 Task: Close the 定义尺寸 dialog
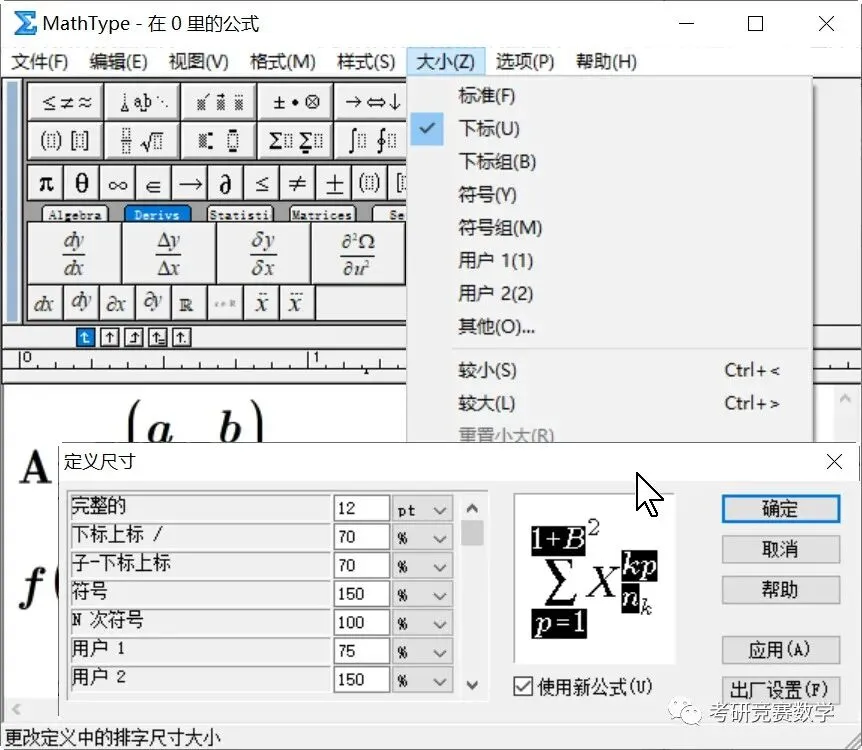click(835, 462)
